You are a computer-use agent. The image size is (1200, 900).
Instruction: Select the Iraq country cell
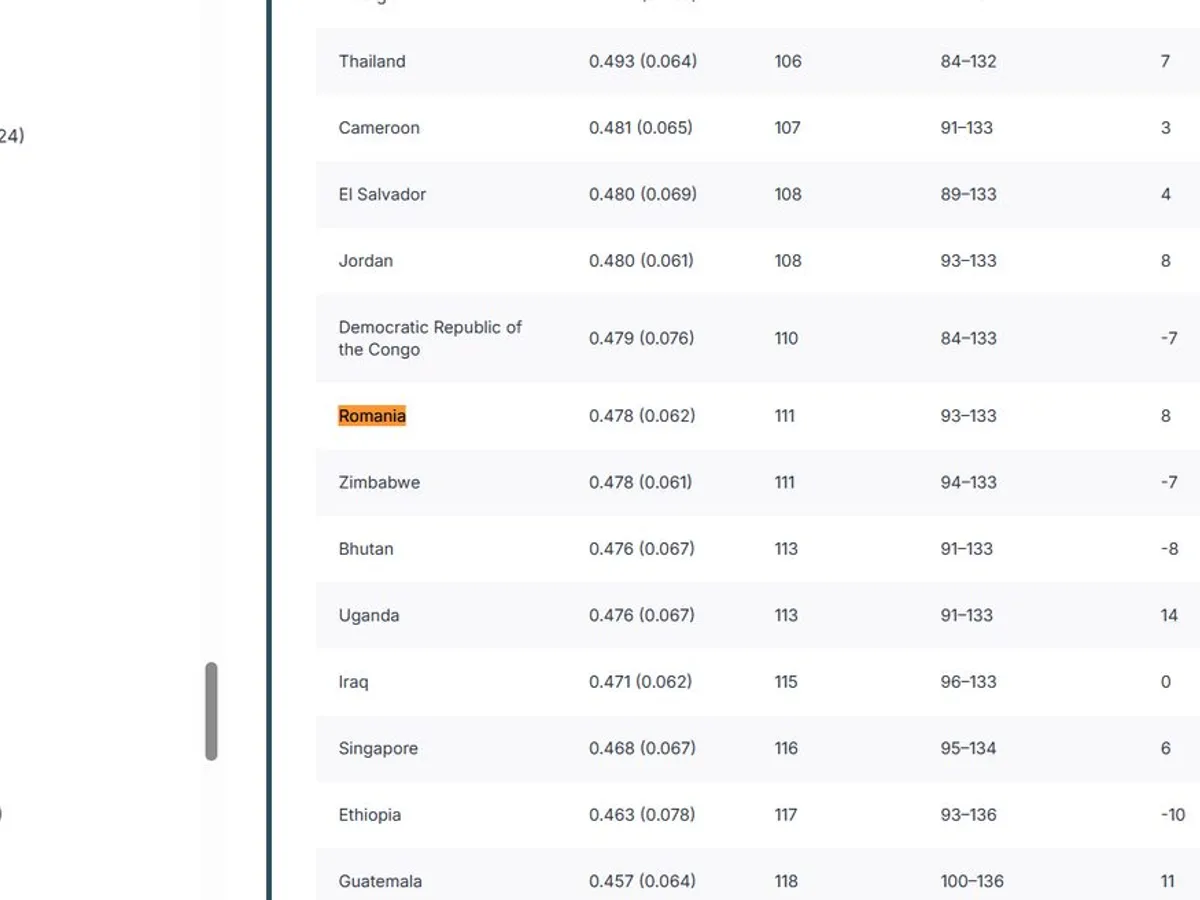(353, 682)
